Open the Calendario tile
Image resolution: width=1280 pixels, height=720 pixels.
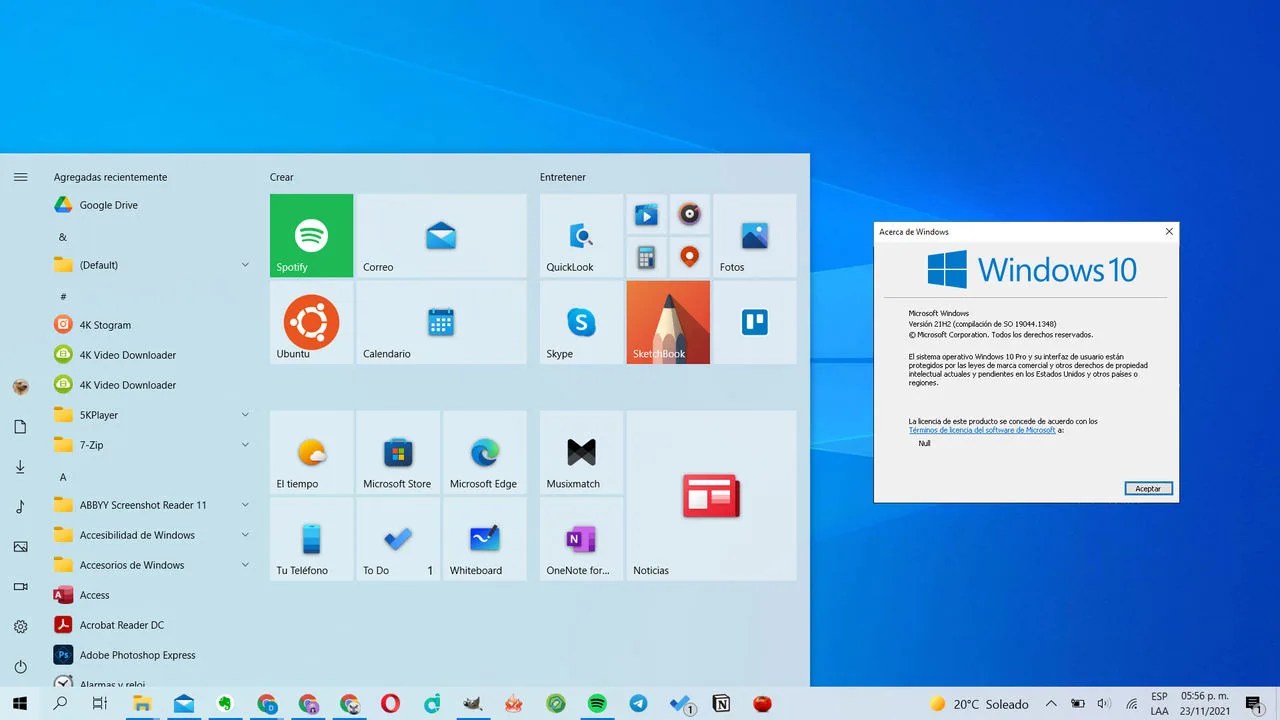pyautogui.click(x=441, y=322)
